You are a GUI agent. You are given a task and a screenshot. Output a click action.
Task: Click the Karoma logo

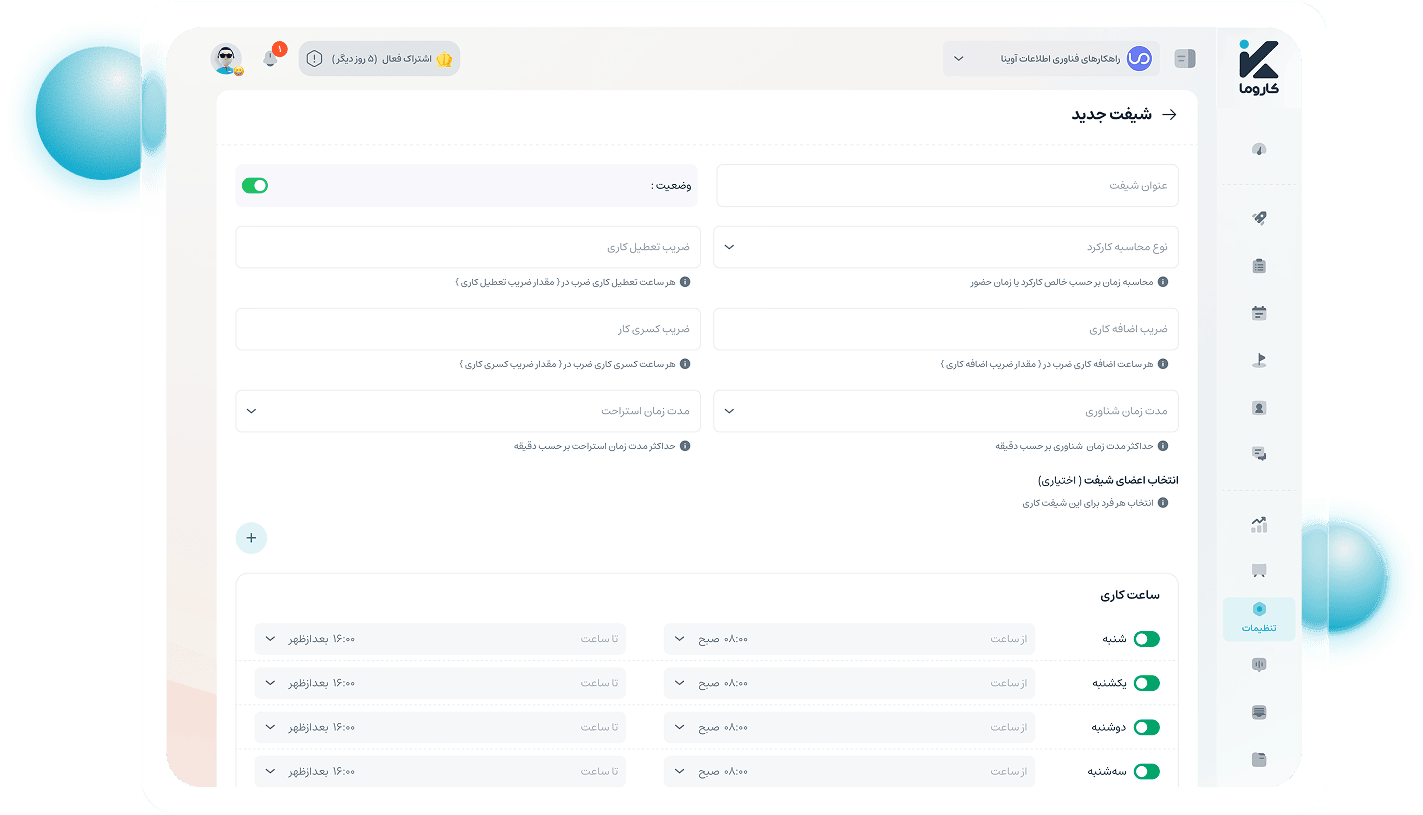(x=1259, y=67)
